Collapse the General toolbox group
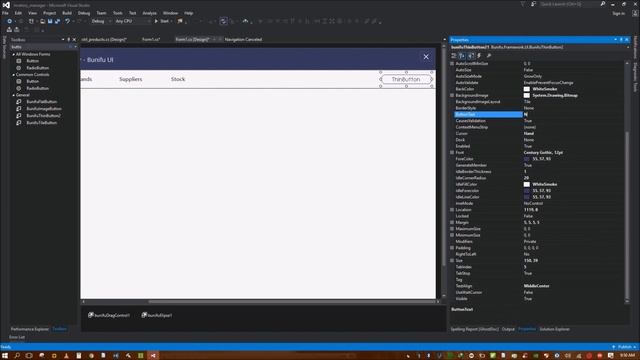The width and height of the screenshot is (640, 360). pos(13,95)
